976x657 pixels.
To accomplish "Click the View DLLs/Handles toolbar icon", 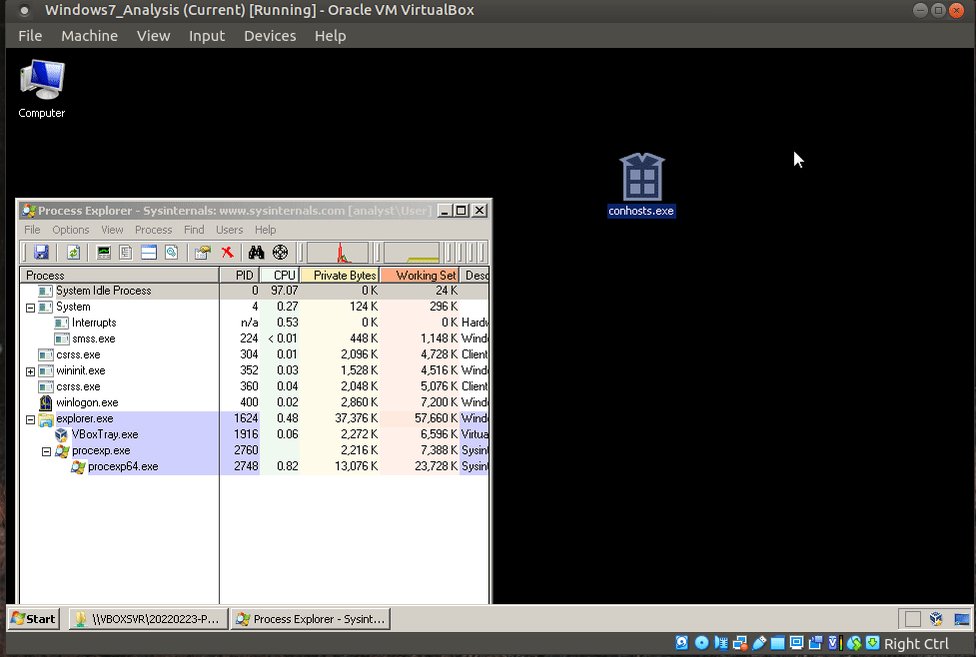I will [172, 252].
